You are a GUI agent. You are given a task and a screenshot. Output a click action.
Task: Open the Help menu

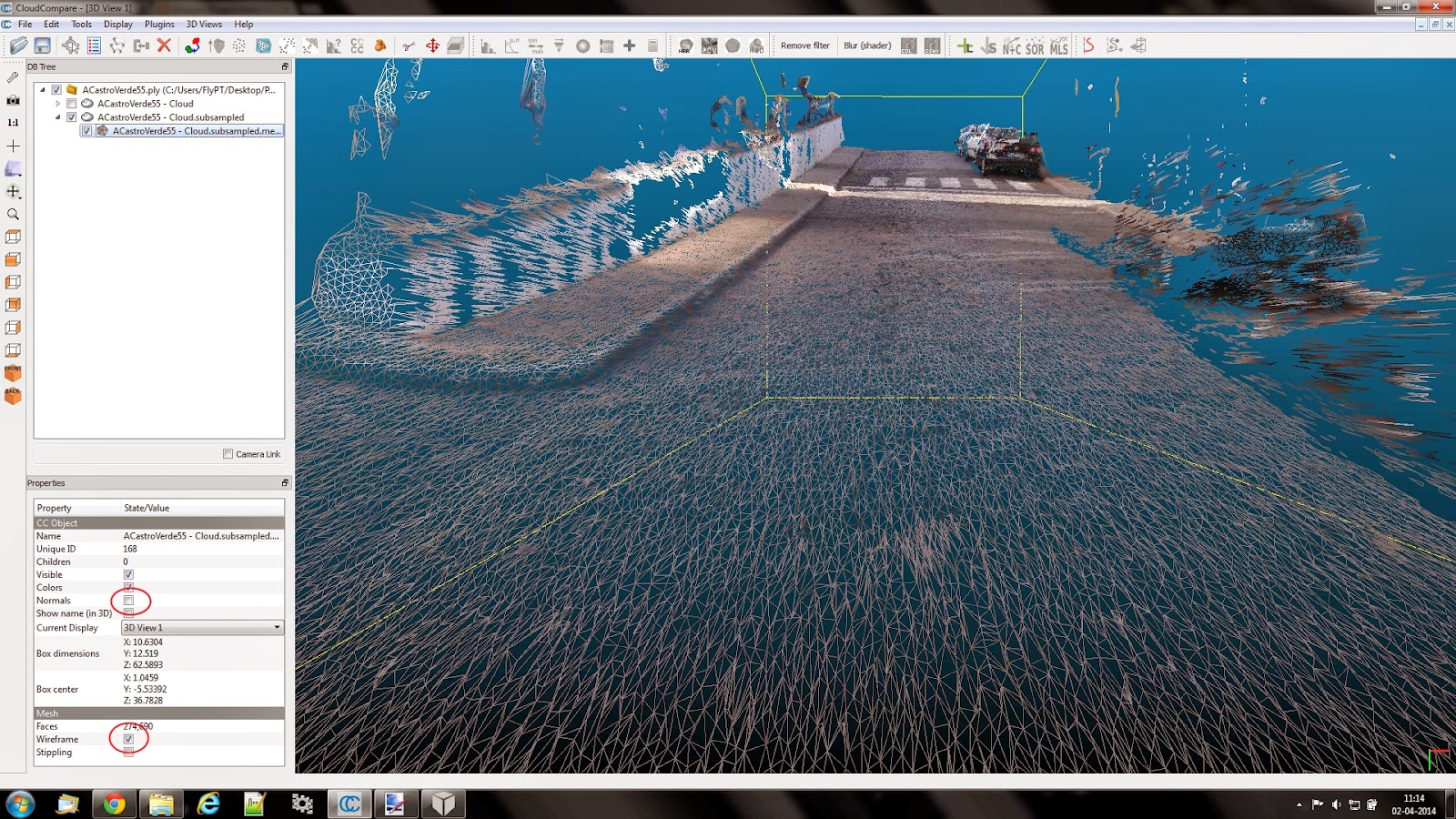pos(244,25)
